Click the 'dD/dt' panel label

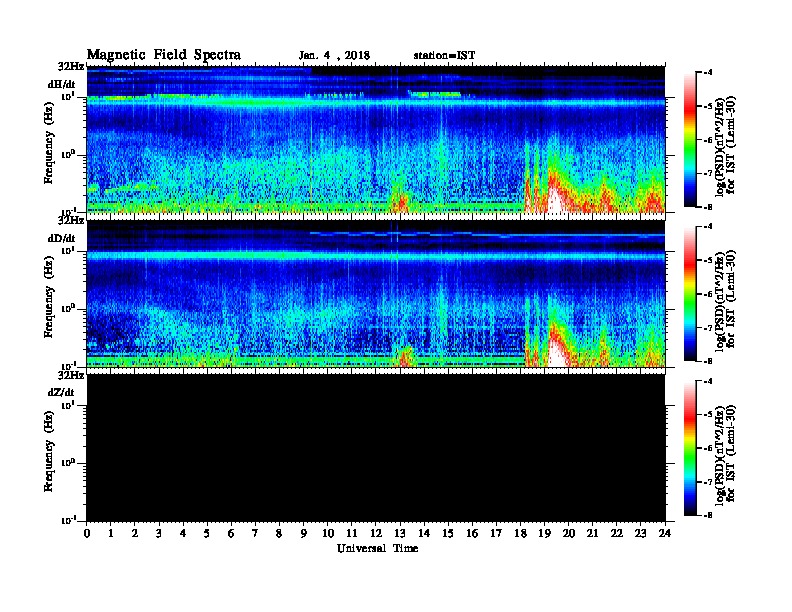(x=62, y=238)
